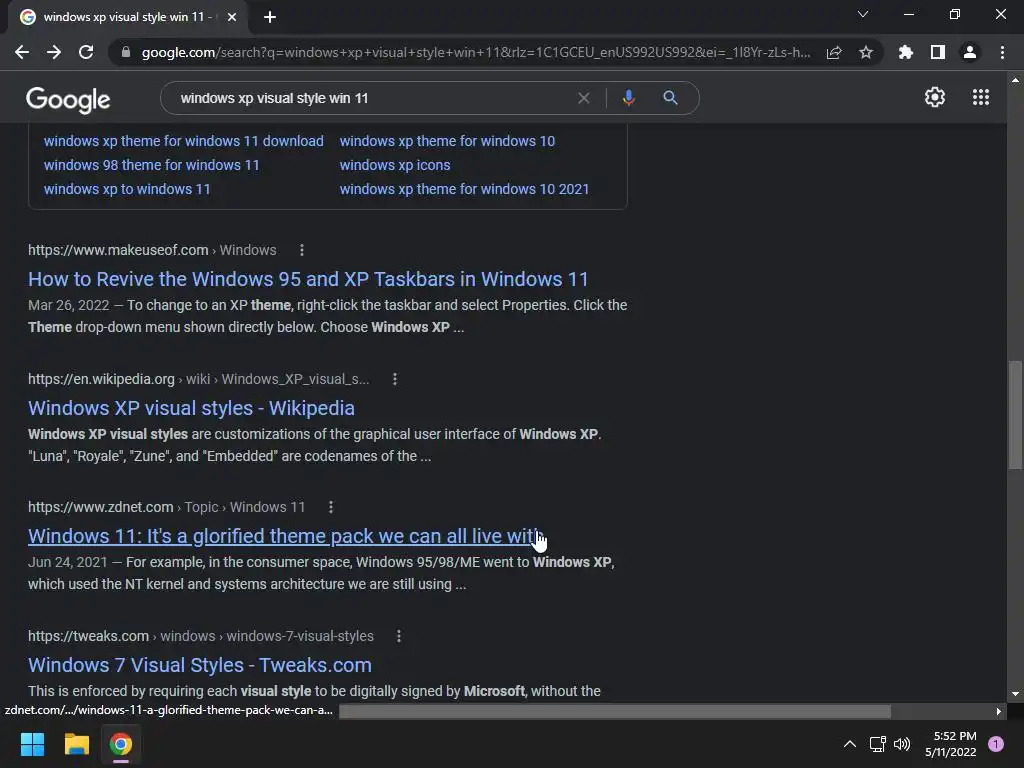The width and height of the screenshot is (1024, 768).
Task: Click the zdnet.com URL breadcrumb
Action: (x=167, y=507)
